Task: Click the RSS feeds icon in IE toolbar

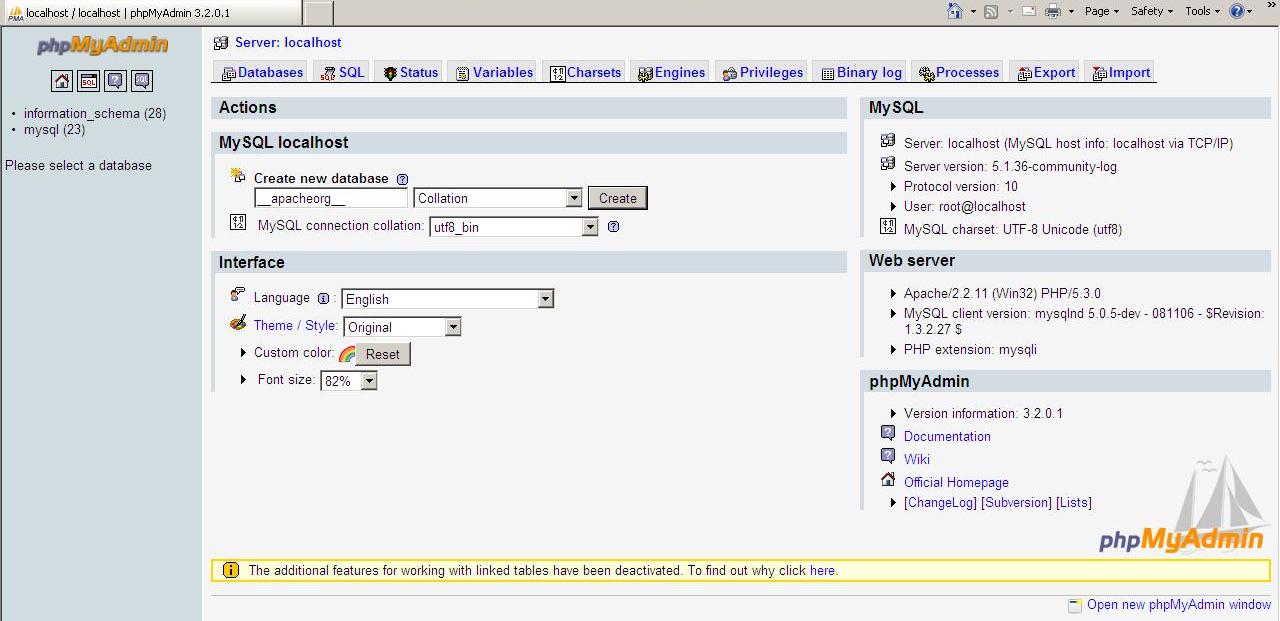Action: (991, 11)
